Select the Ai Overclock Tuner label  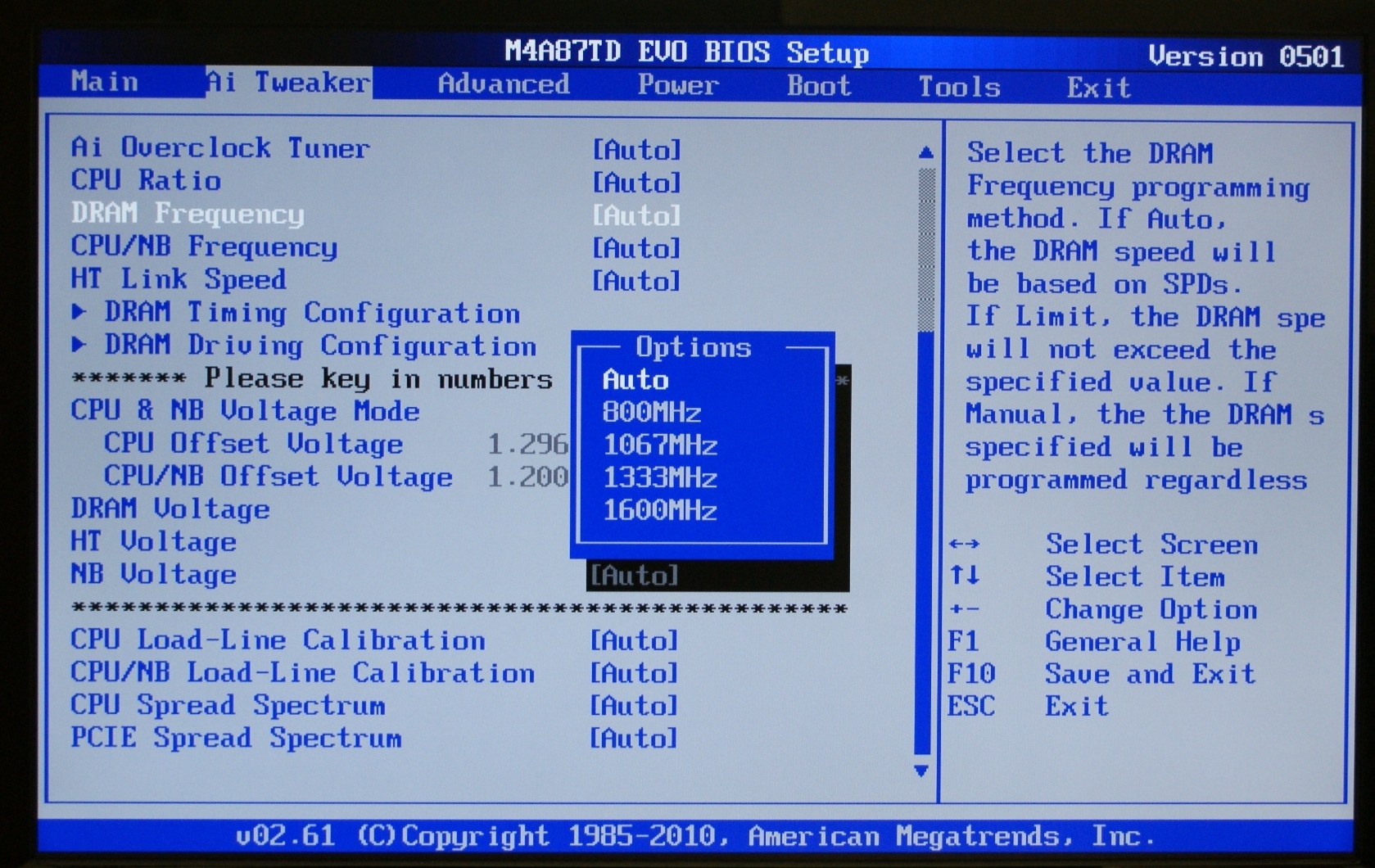tap(220, 147)
